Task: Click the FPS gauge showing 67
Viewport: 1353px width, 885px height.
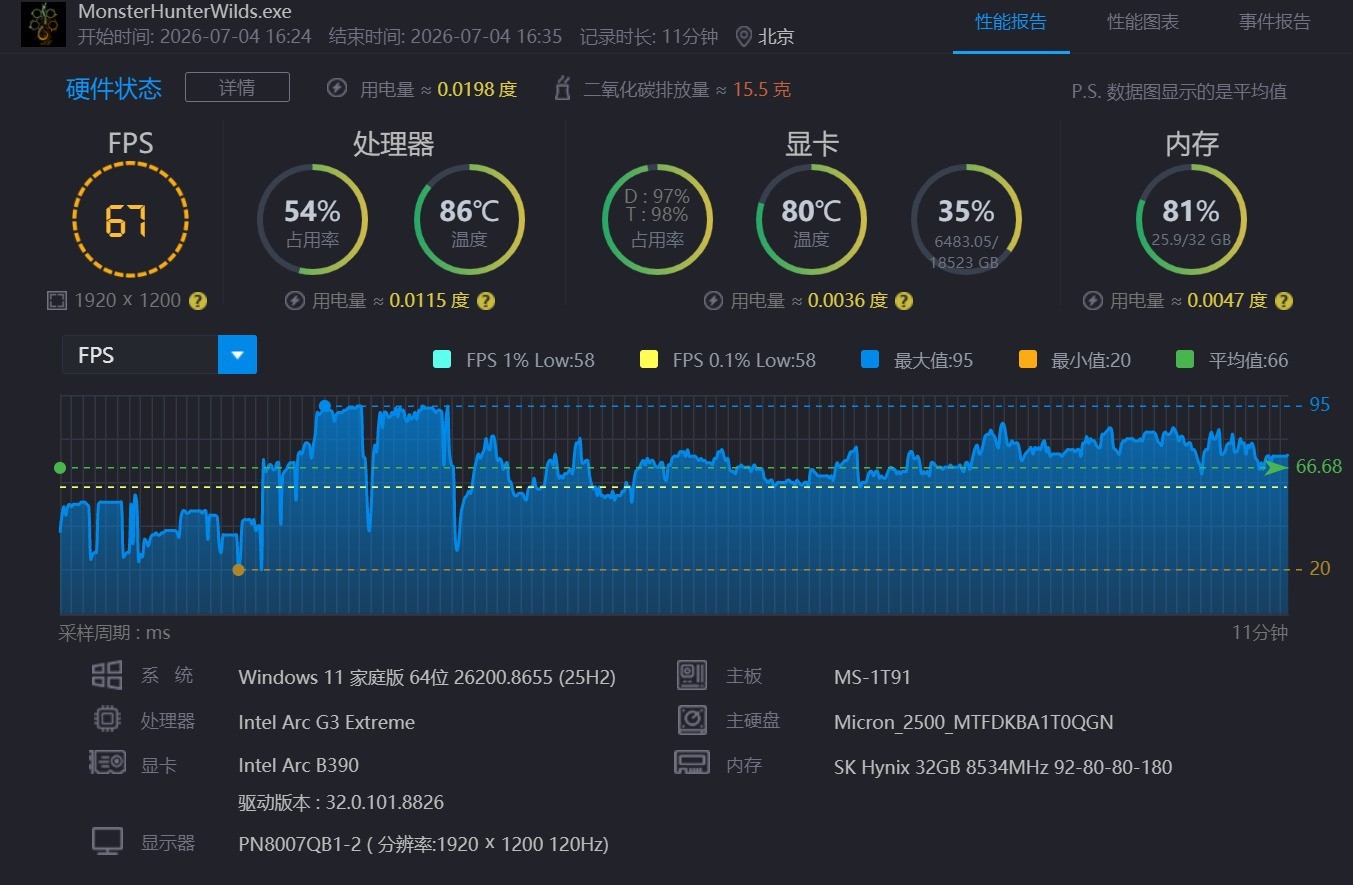Action: (x=130, y=219)
